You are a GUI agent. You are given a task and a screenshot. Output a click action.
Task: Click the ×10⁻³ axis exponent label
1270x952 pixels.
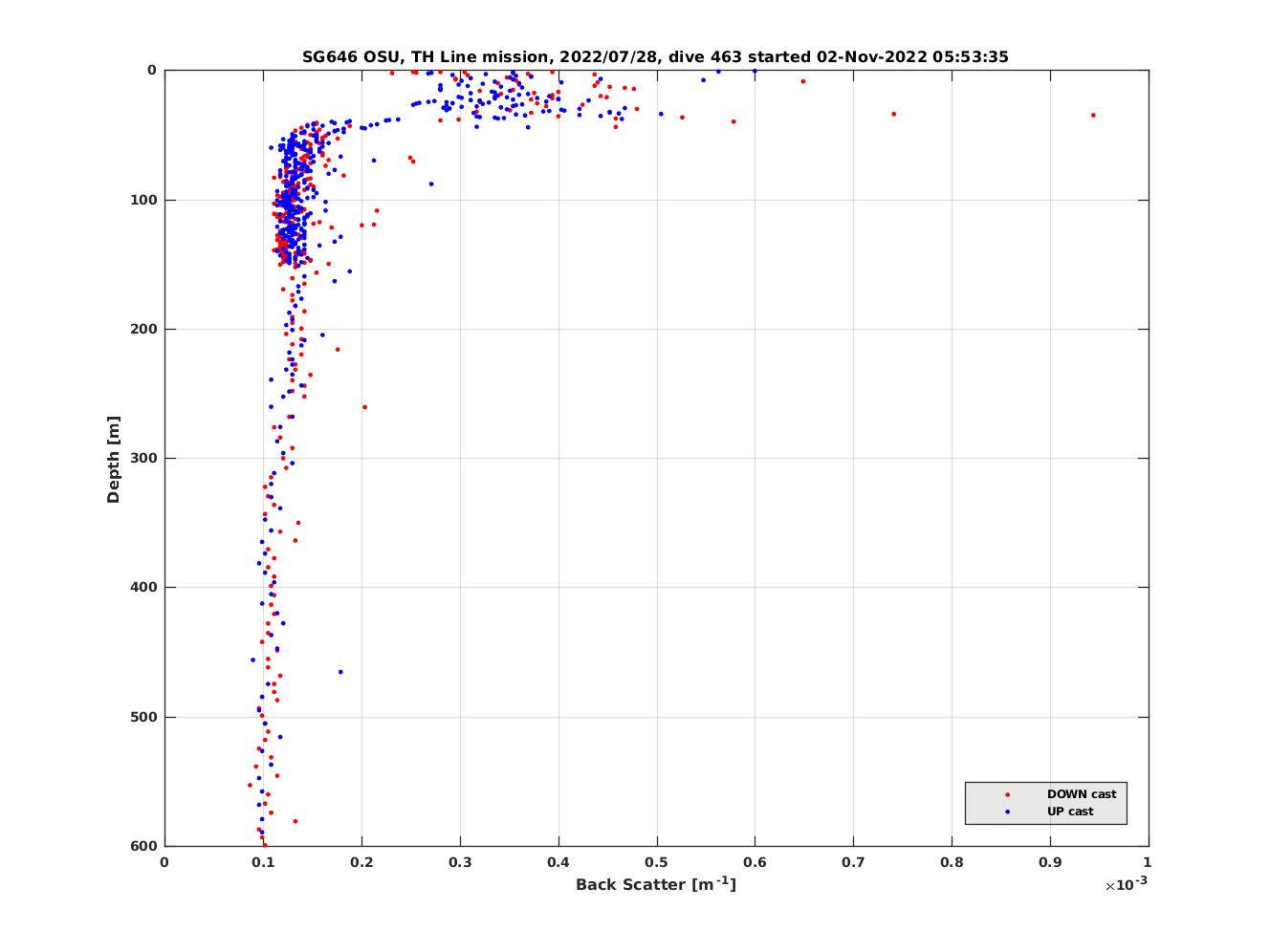coord(1126,884)
